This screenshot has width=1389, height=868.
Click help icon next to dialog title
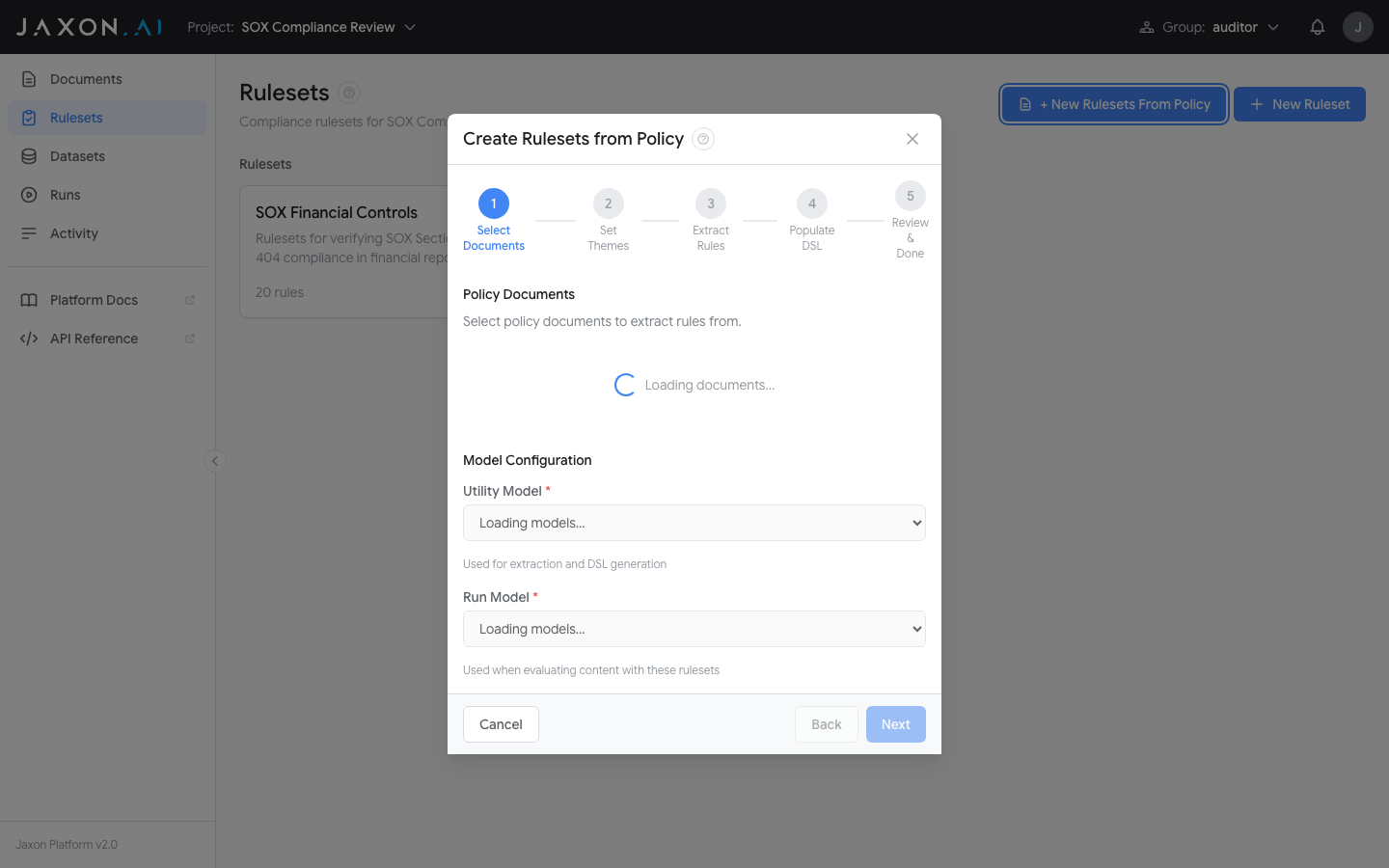pos(703,139)
